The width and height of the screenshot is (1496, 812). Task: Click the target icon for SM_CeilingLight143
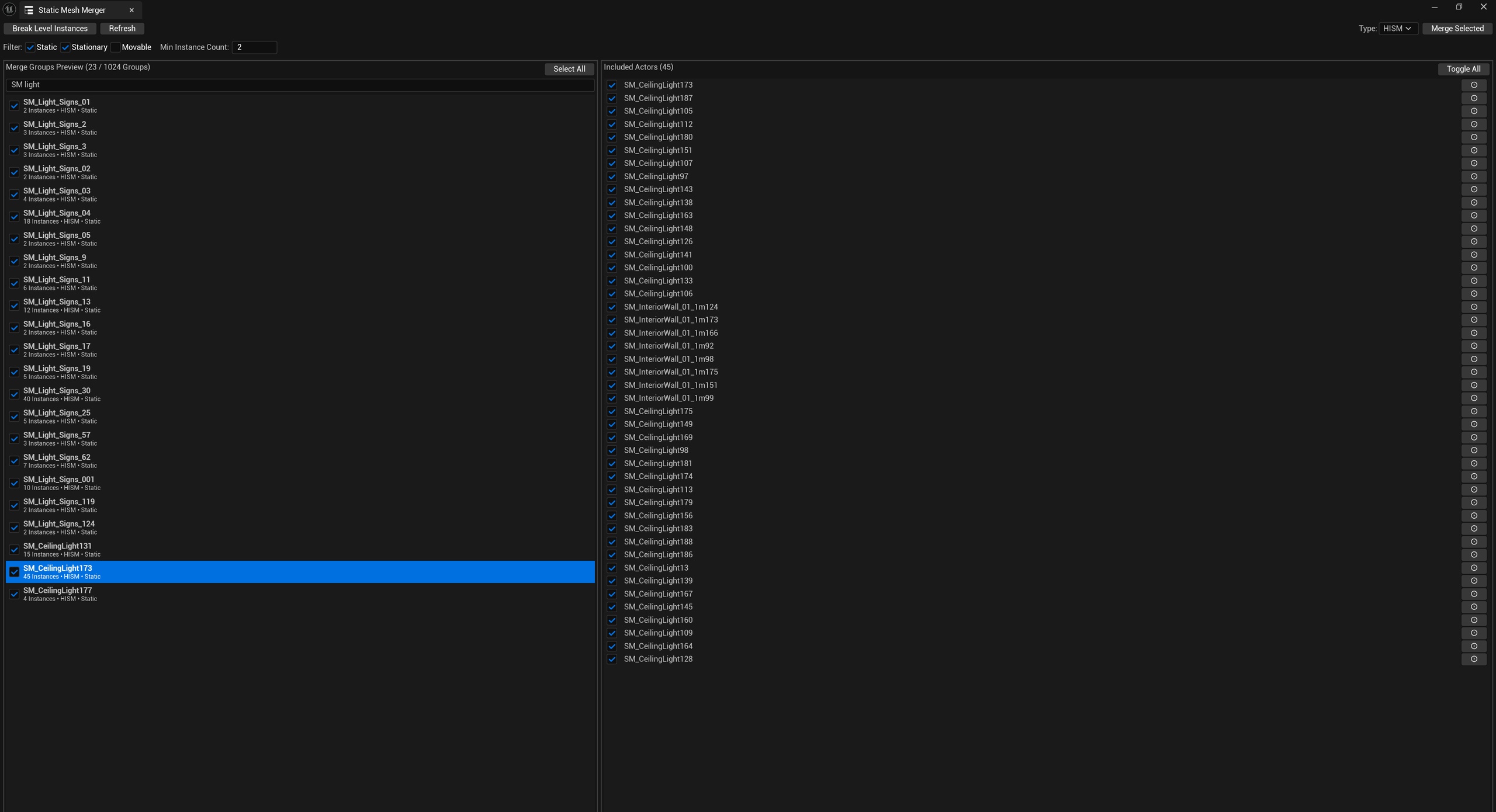point(1474,189)
